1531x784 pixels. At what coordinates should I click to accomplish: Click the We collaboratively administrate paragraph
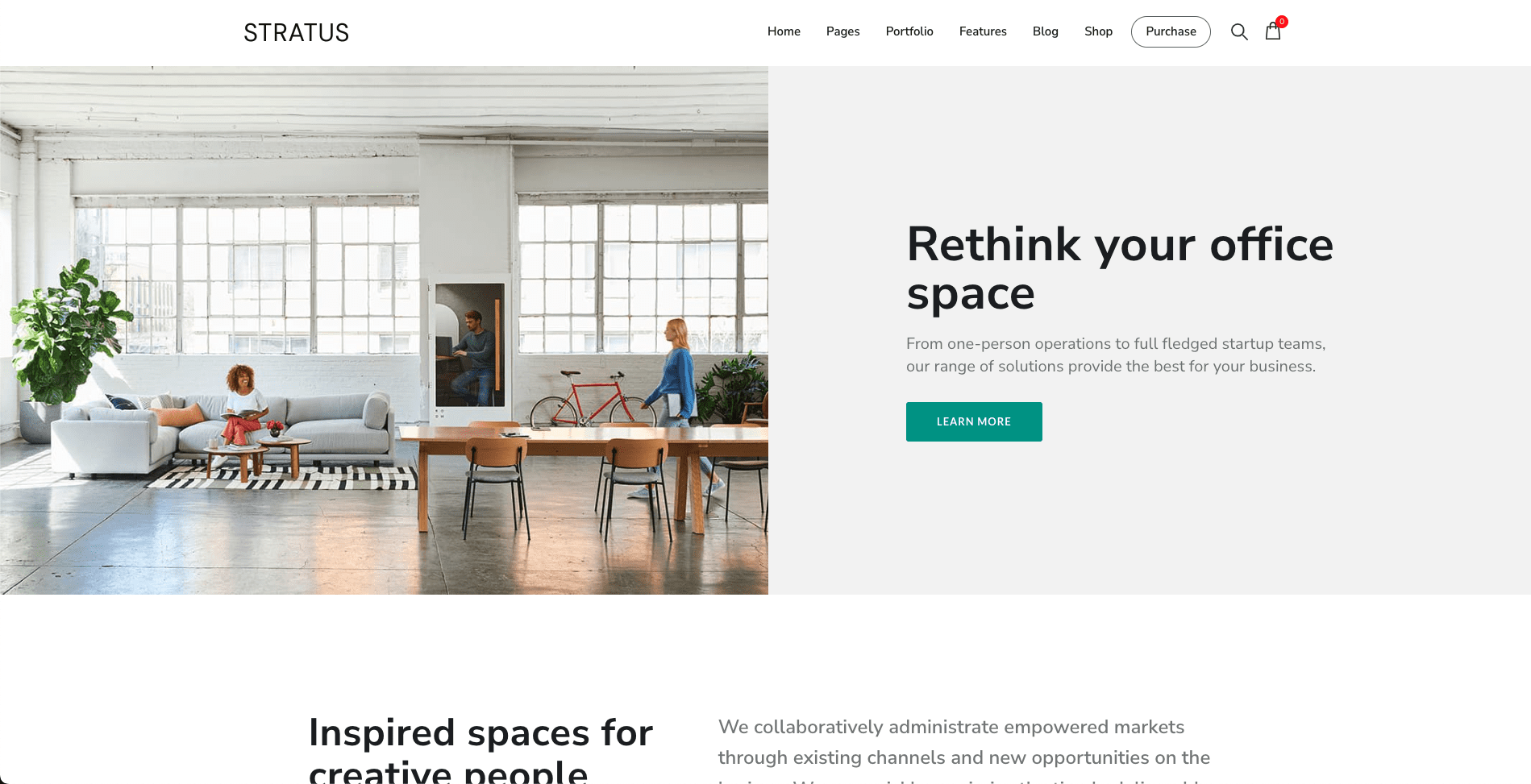(x=964, y=750)
